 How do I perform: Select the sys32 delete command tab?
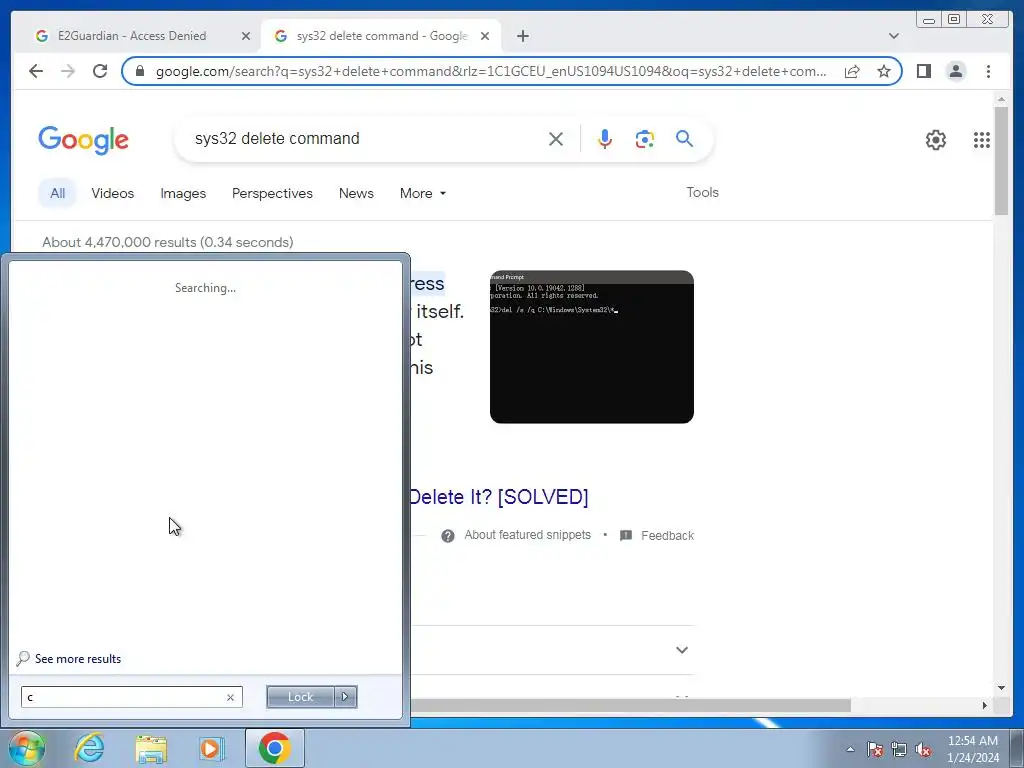pos(381,36)
